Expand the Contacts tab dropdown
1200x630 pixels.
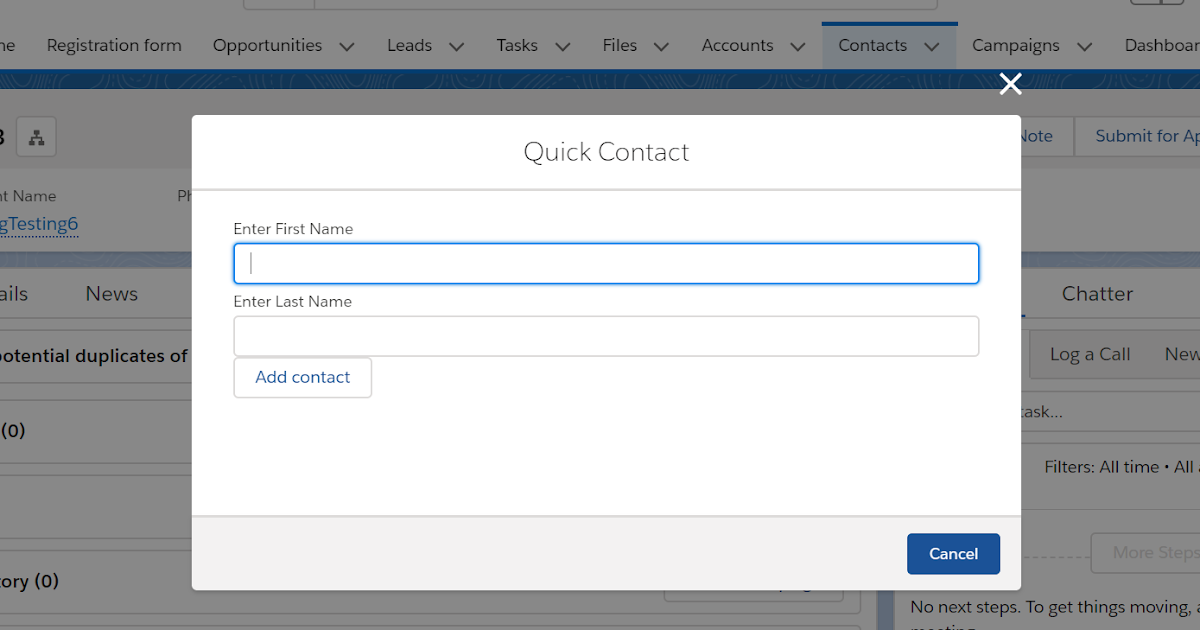931,45
